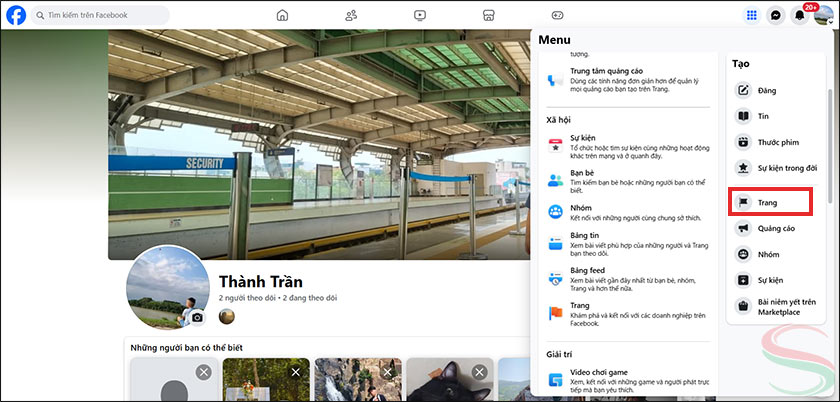Viewport: 840px width, 402px height.
Task: Open Sự kiện in Xã hội section
Action: [628, 147]
